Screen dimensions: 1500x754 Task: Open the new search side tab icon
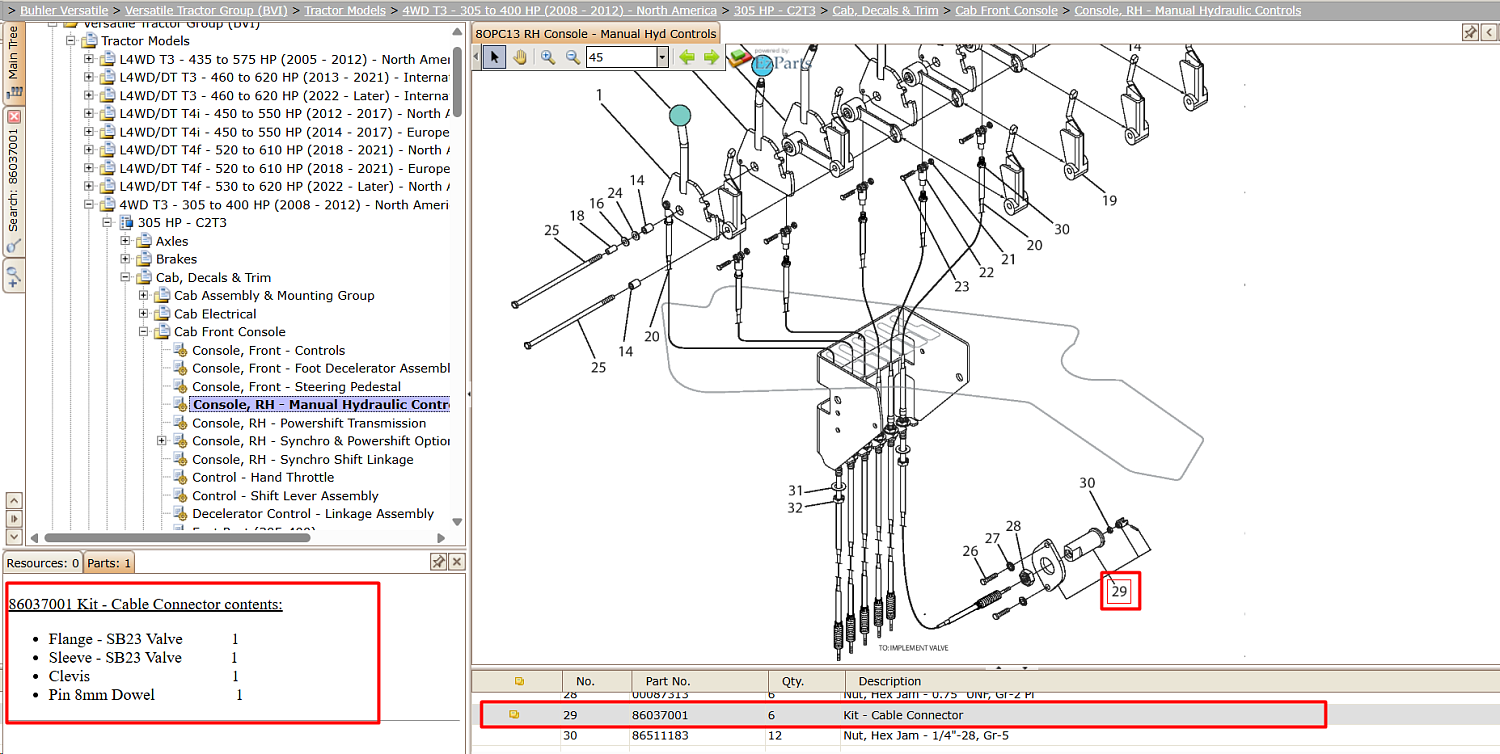14,275
